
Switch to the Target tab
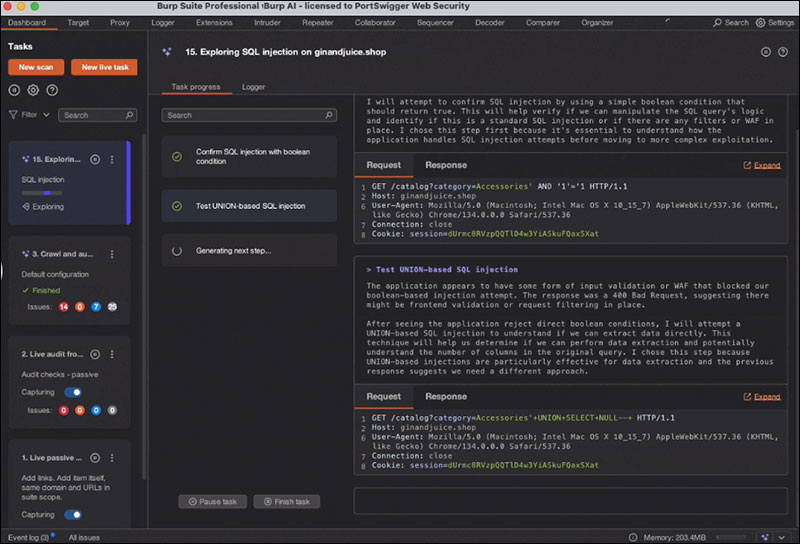click(x=78, y=22)
